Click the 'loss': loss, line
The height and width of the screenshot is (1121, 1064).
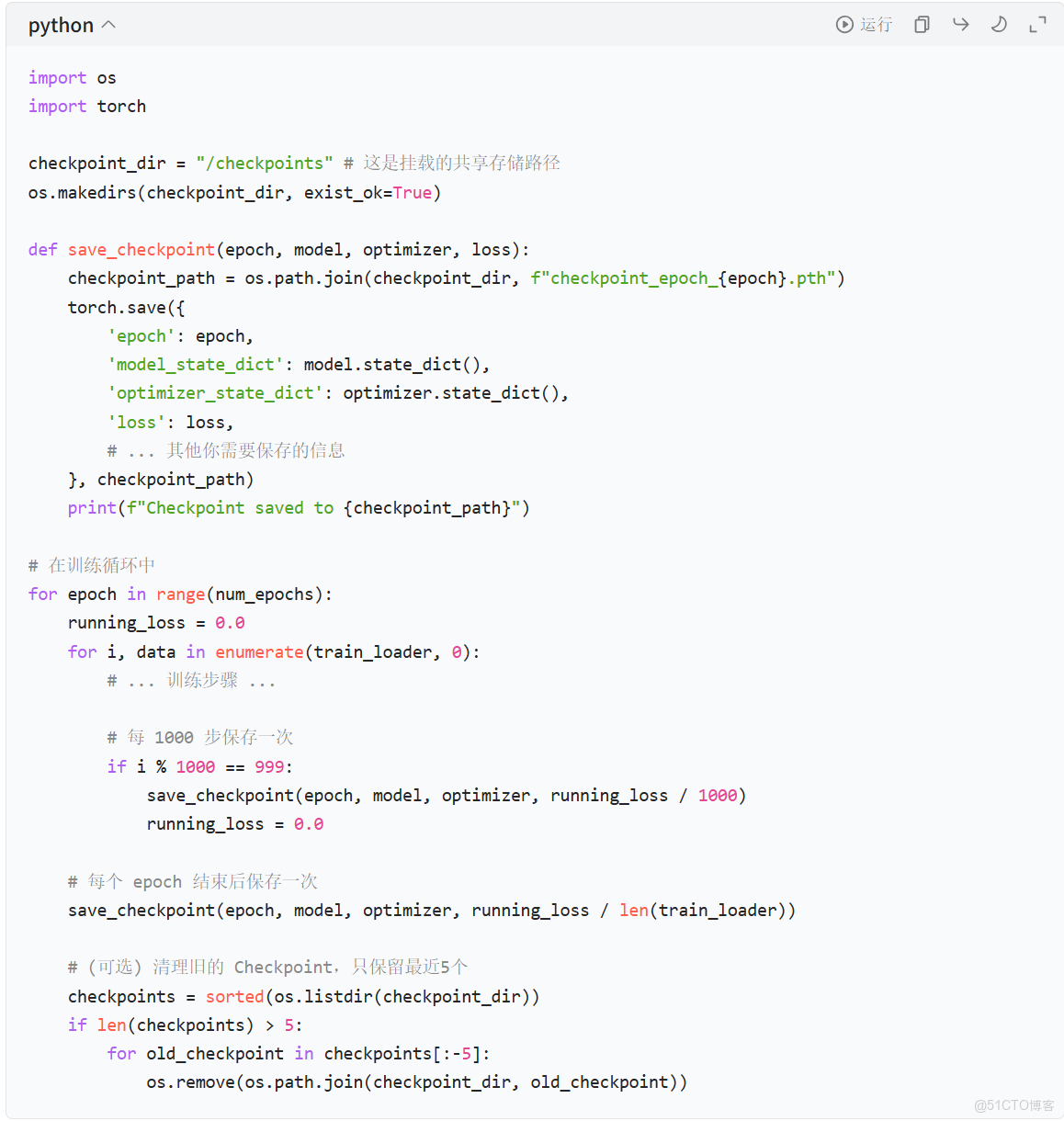point(171,423)
